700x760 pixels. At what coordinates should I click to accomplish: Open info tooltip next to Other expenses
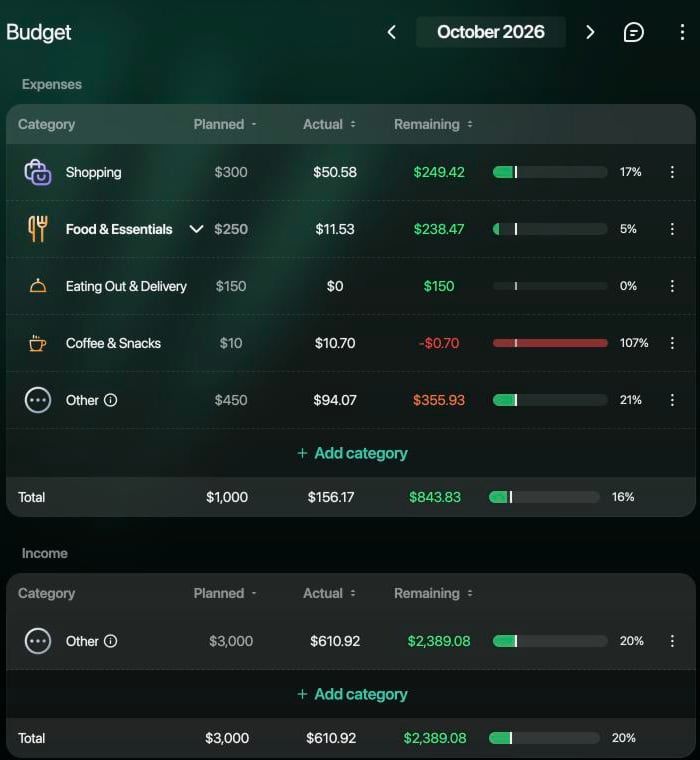(111, 400)
